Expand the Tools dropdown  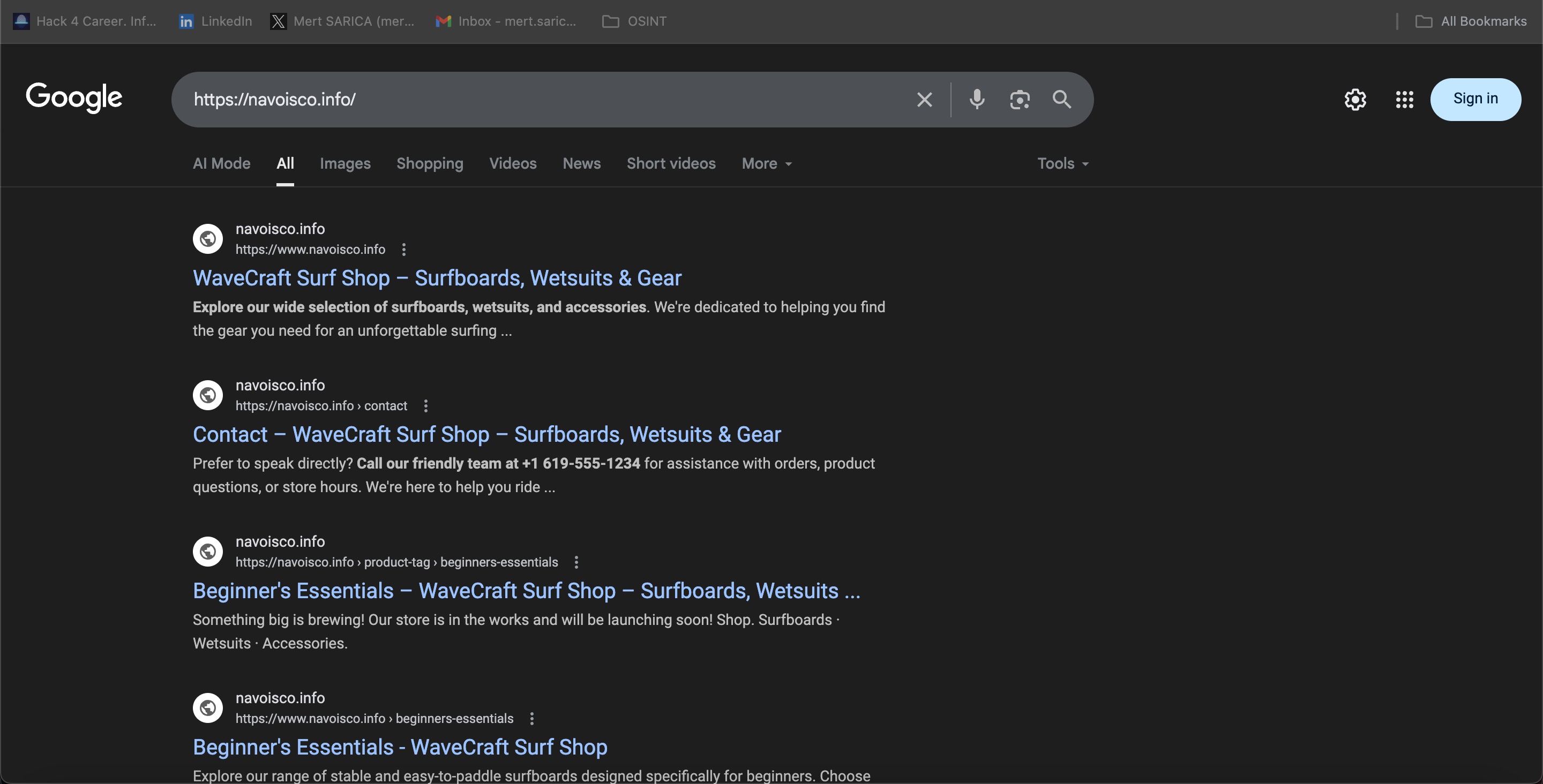click(1062, 163)
